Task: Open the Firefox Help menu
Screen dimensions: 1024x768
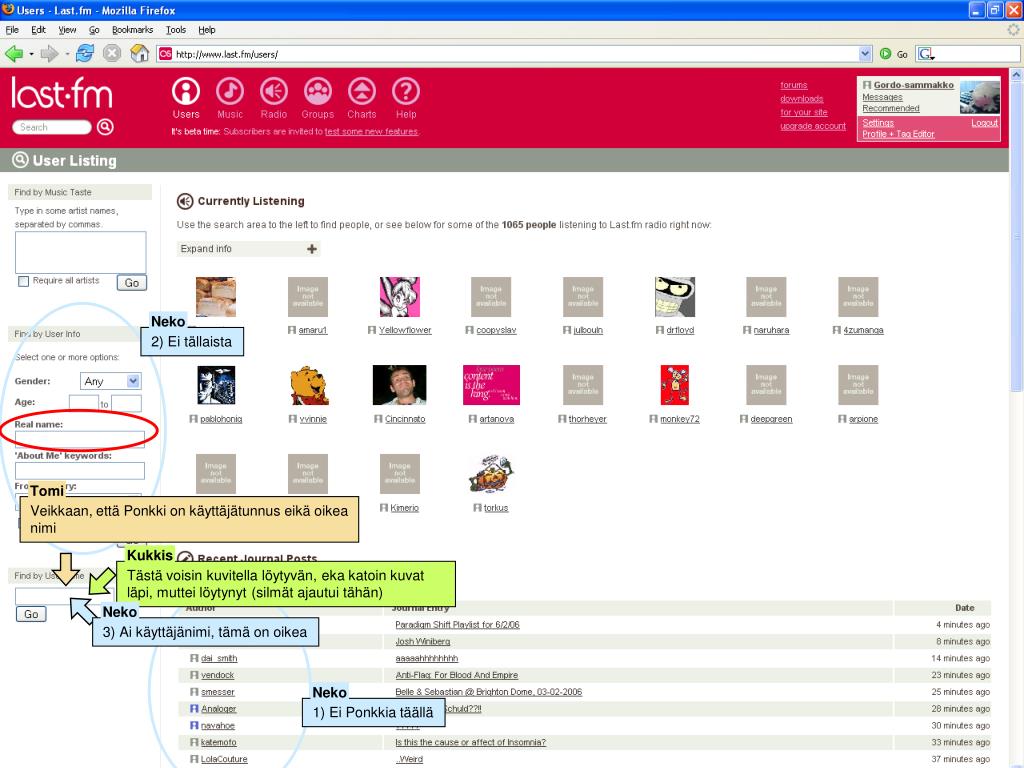Action: tap(207, 30)
